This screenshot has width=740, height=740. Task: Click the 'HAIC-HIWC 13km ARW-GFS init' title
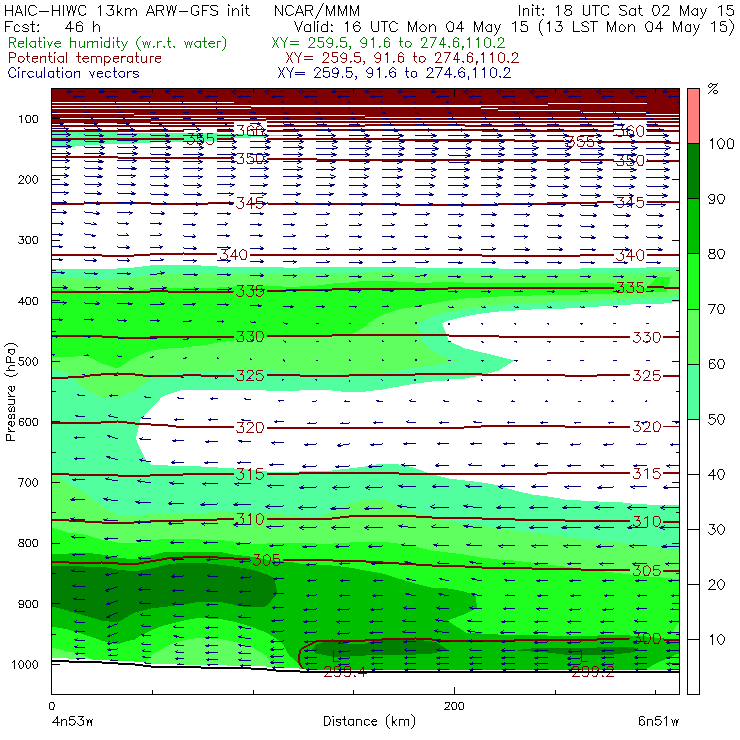(x=127, y=10)
